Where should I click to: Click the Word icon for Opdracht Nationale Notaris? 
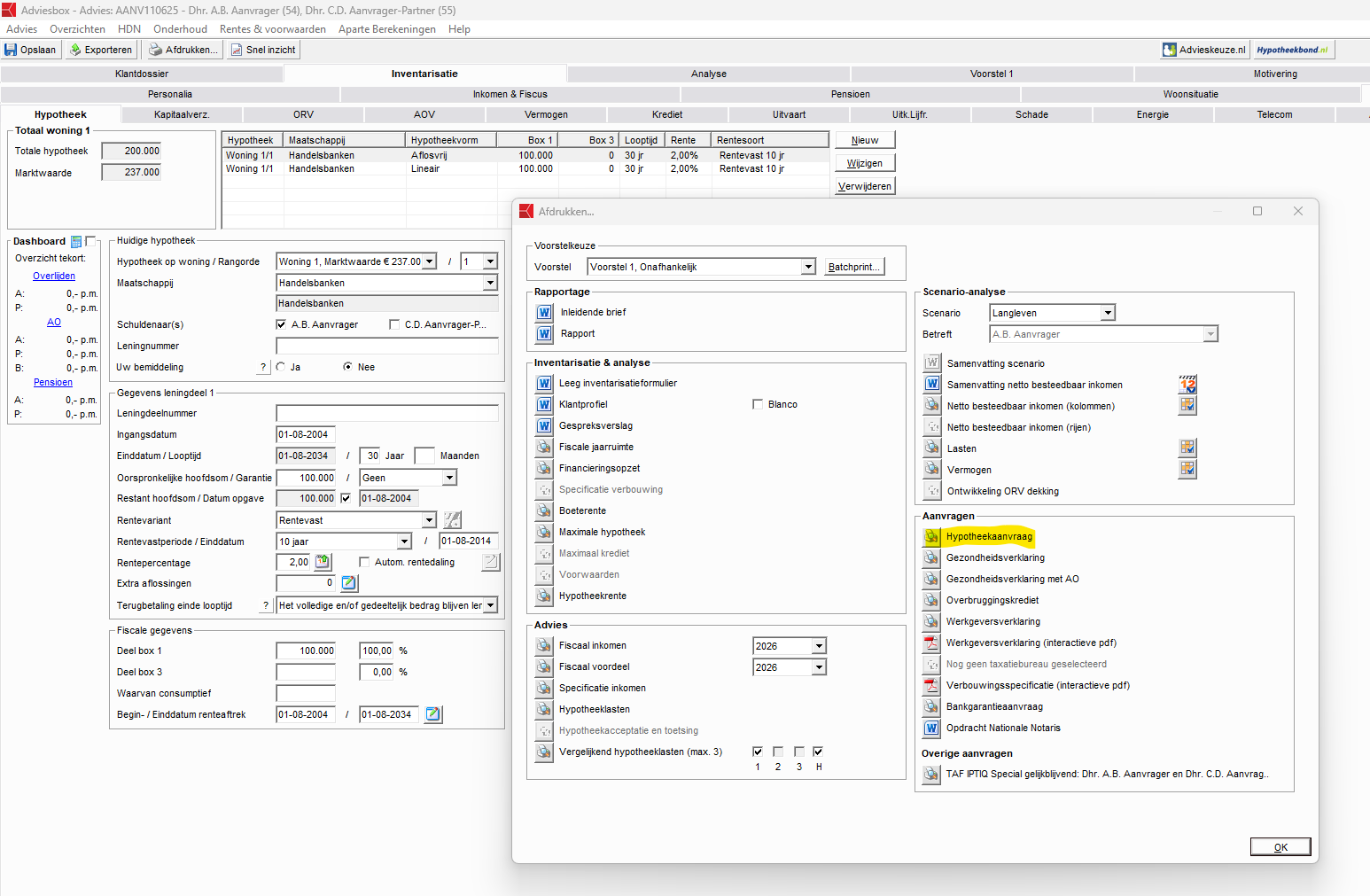pos(931,728)
